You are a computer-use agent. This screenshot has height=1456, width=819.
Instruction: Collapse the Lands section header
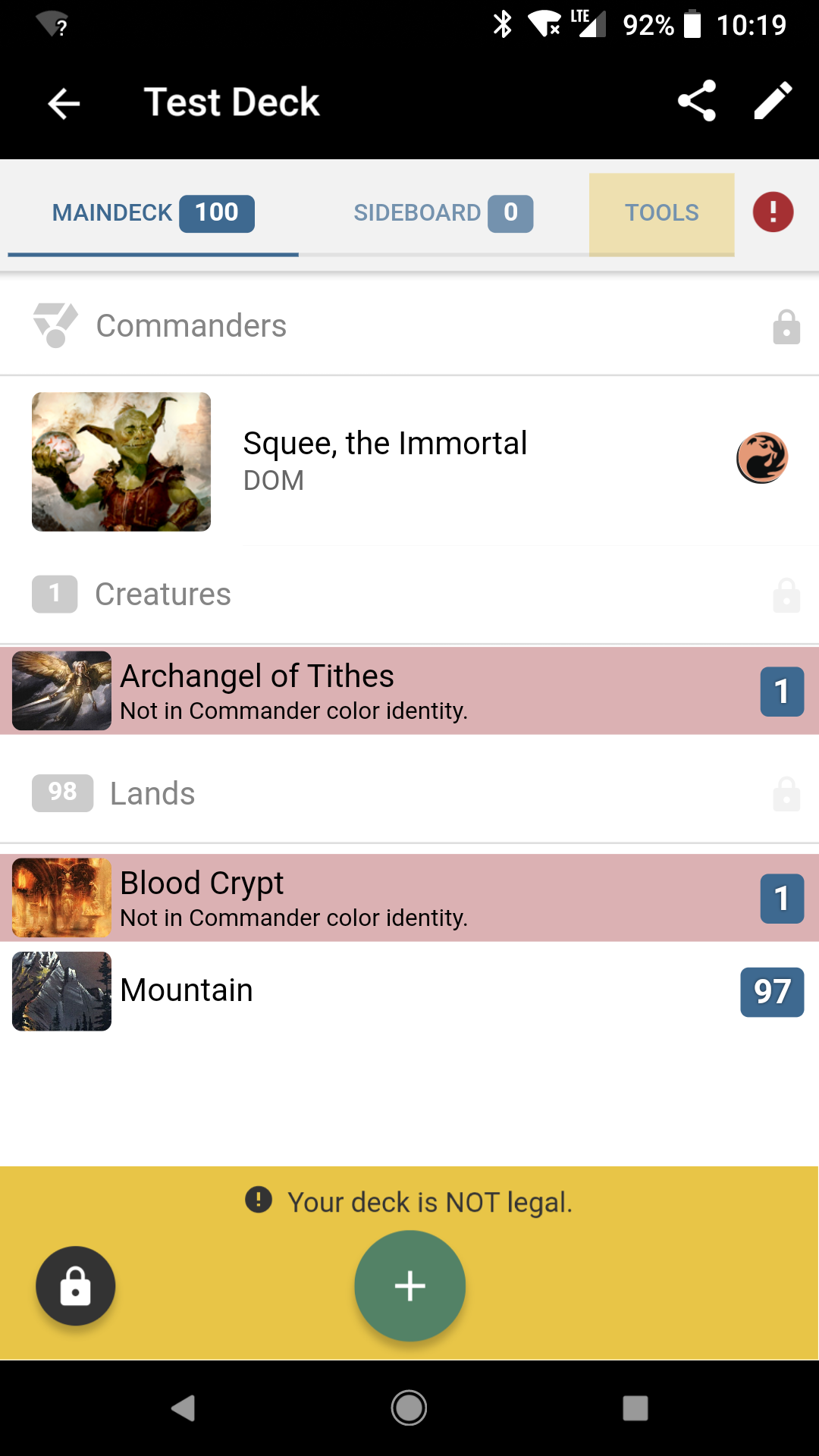pos(152,794)
